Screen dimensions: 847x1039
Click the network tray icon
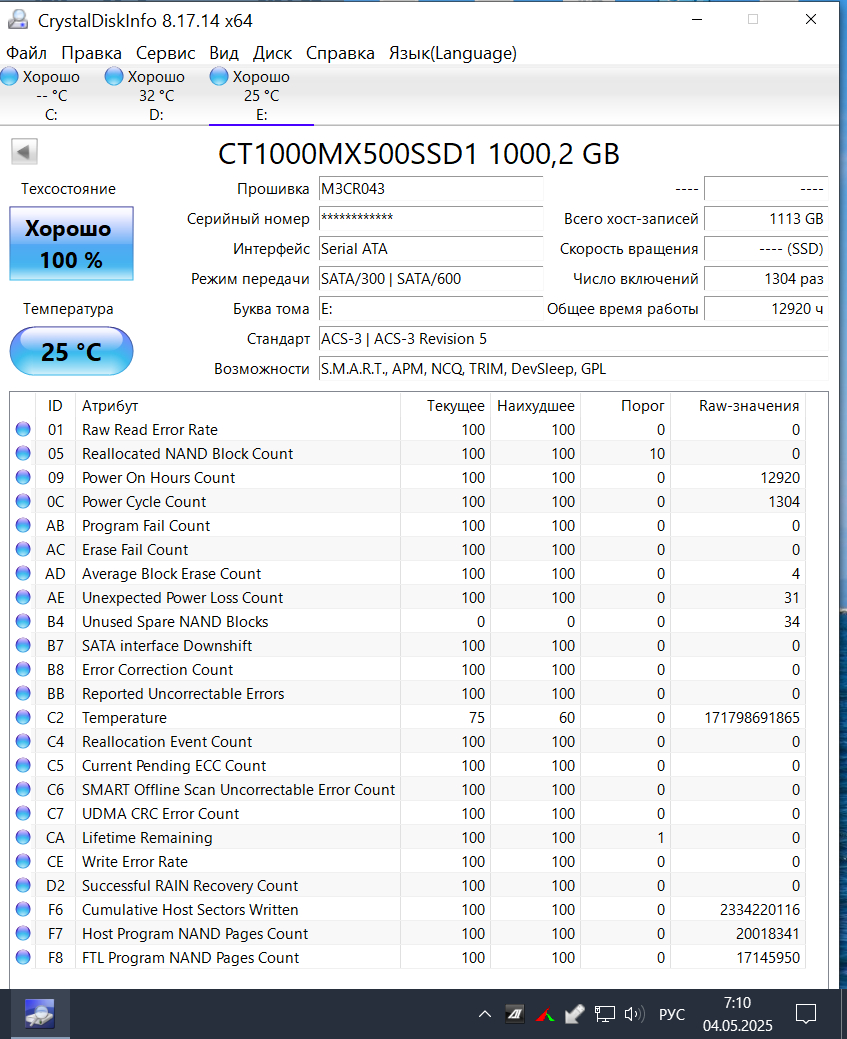[604, 1014]
